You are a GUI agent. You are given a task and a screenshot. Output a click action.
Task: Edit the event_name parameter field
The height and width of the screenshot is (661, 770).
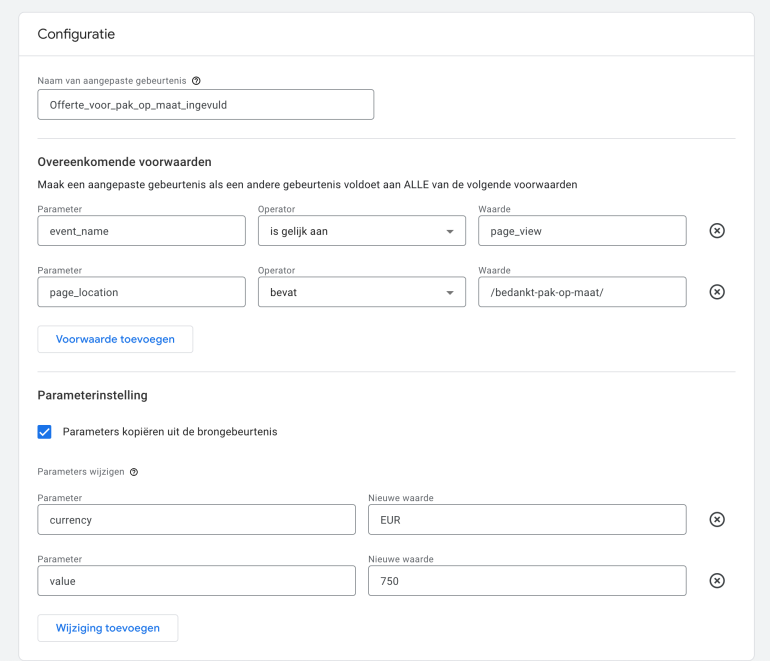click(x=141, y=231)
